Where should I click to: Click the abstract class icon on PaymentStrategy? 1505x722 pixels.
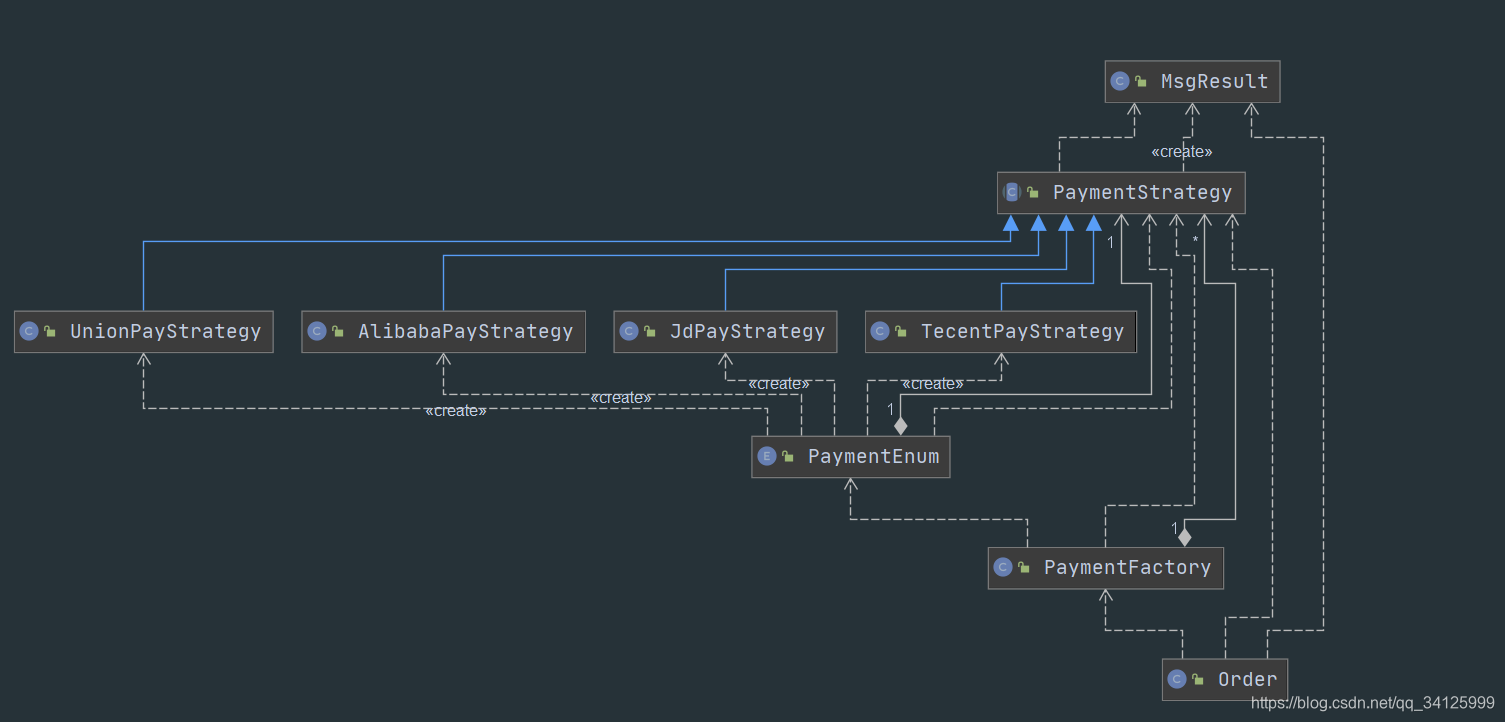1012,192
